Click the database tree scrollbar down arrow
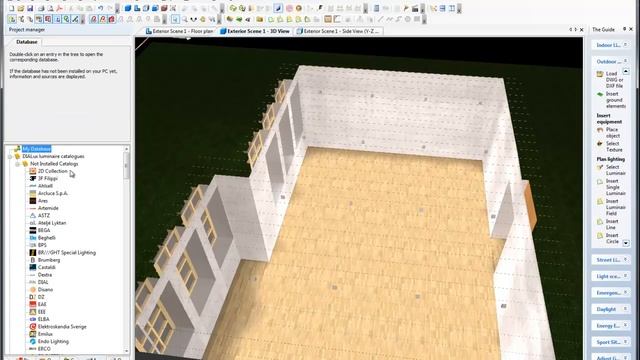 click(127, 351)
